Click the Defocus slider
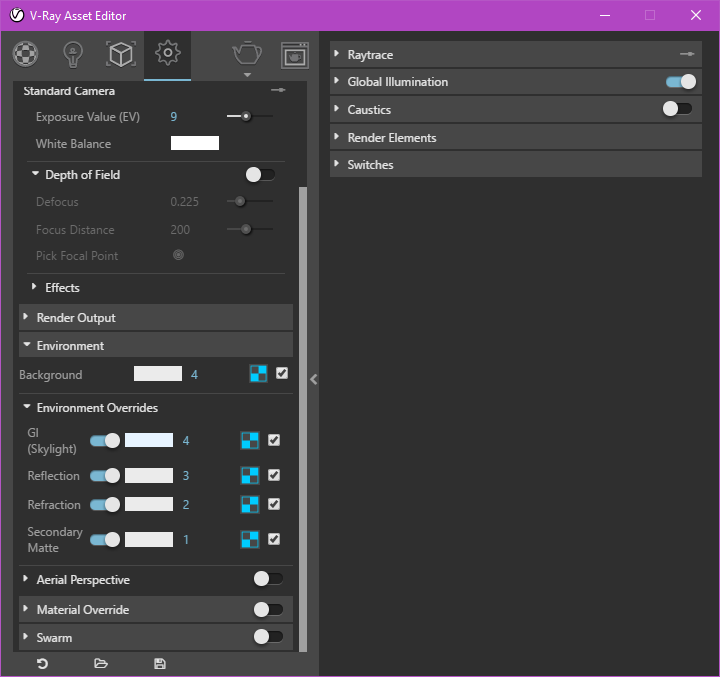The height and width of the screenshot is (677, 720). coord(250,201)
